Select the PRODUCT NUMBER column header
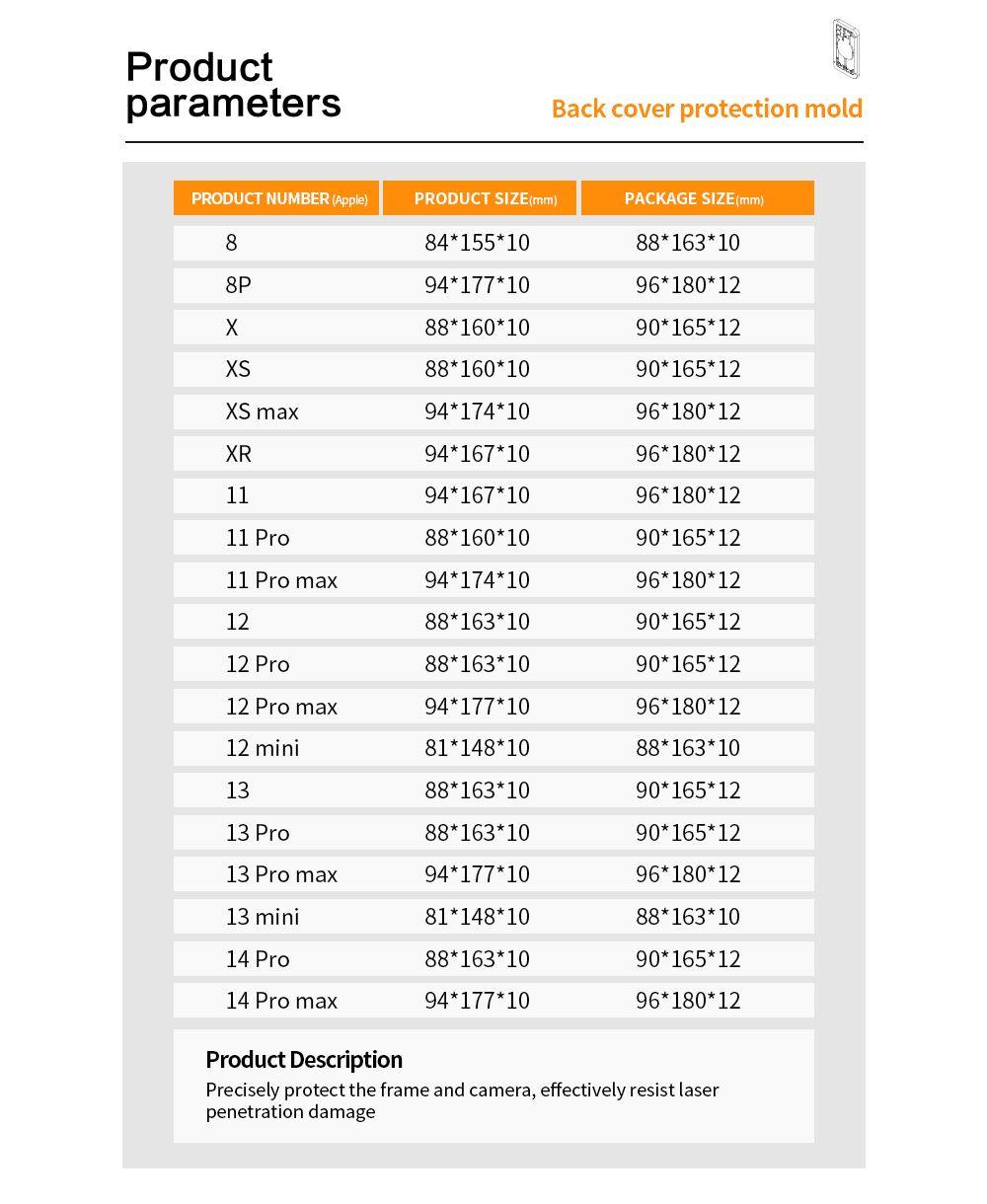Image resolution: width=987 pixels, height=1204 pixels. coord(277,198)
